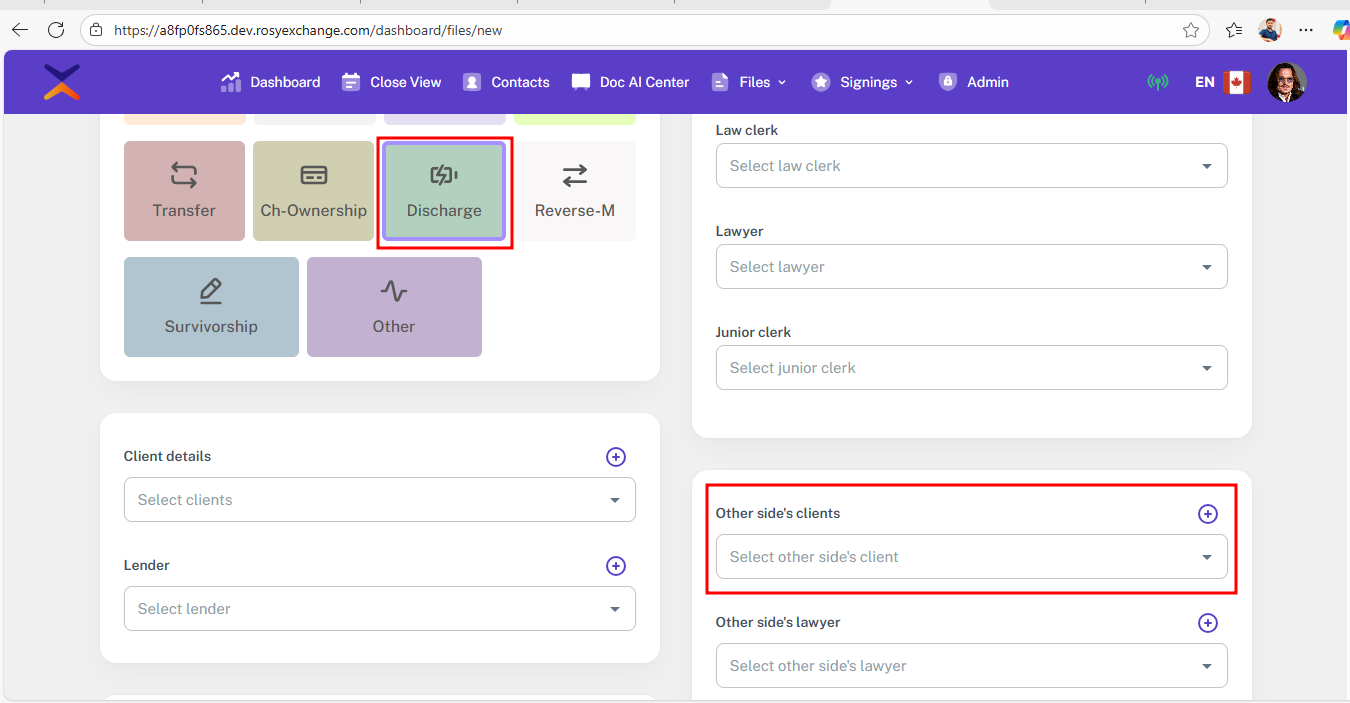Choose the Survivorship file type tile

[211, 307]
